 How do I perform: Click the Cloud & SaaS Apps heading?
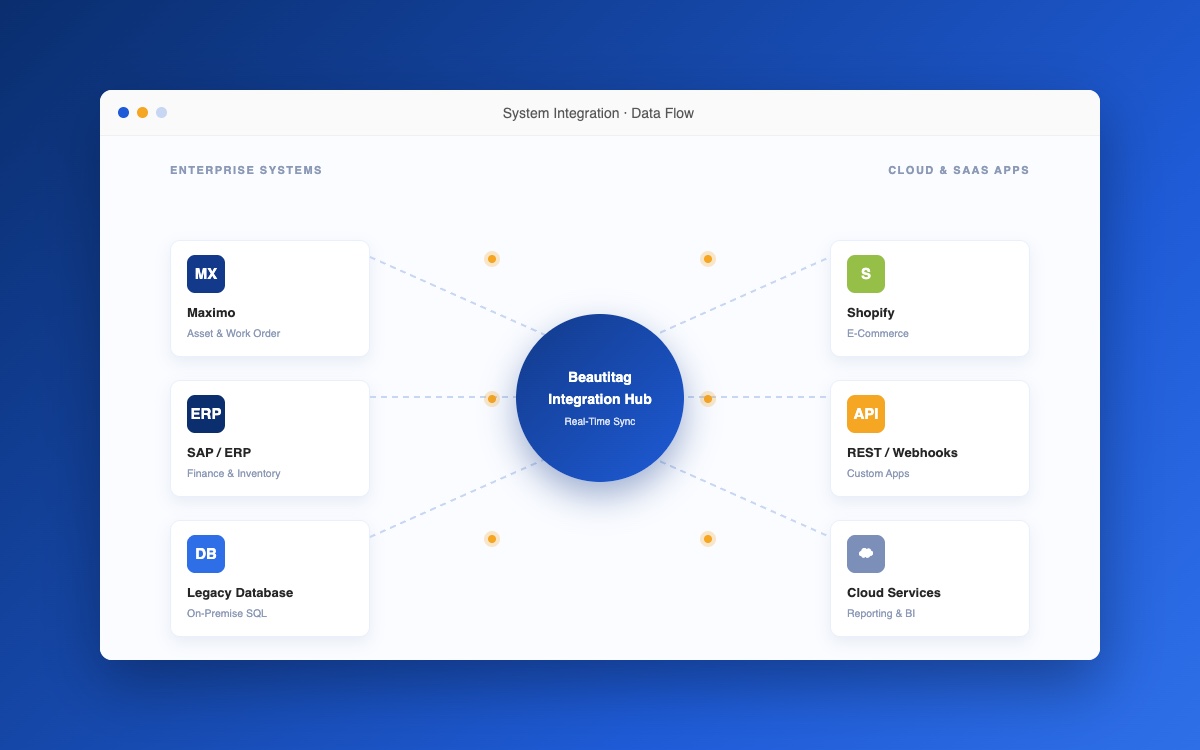959,170
